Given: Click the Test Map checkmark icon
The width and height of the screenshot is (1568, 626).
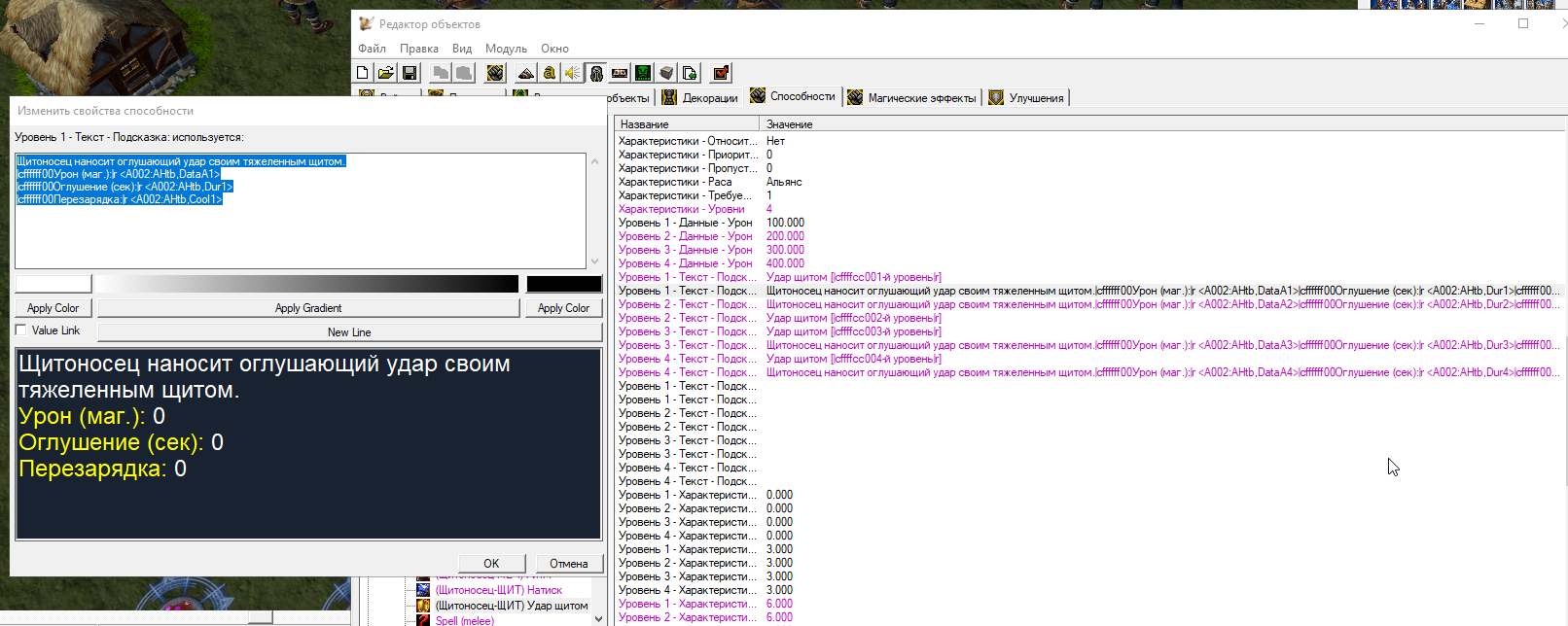Looking at the screenshot, I should click(x=721, y=73).
